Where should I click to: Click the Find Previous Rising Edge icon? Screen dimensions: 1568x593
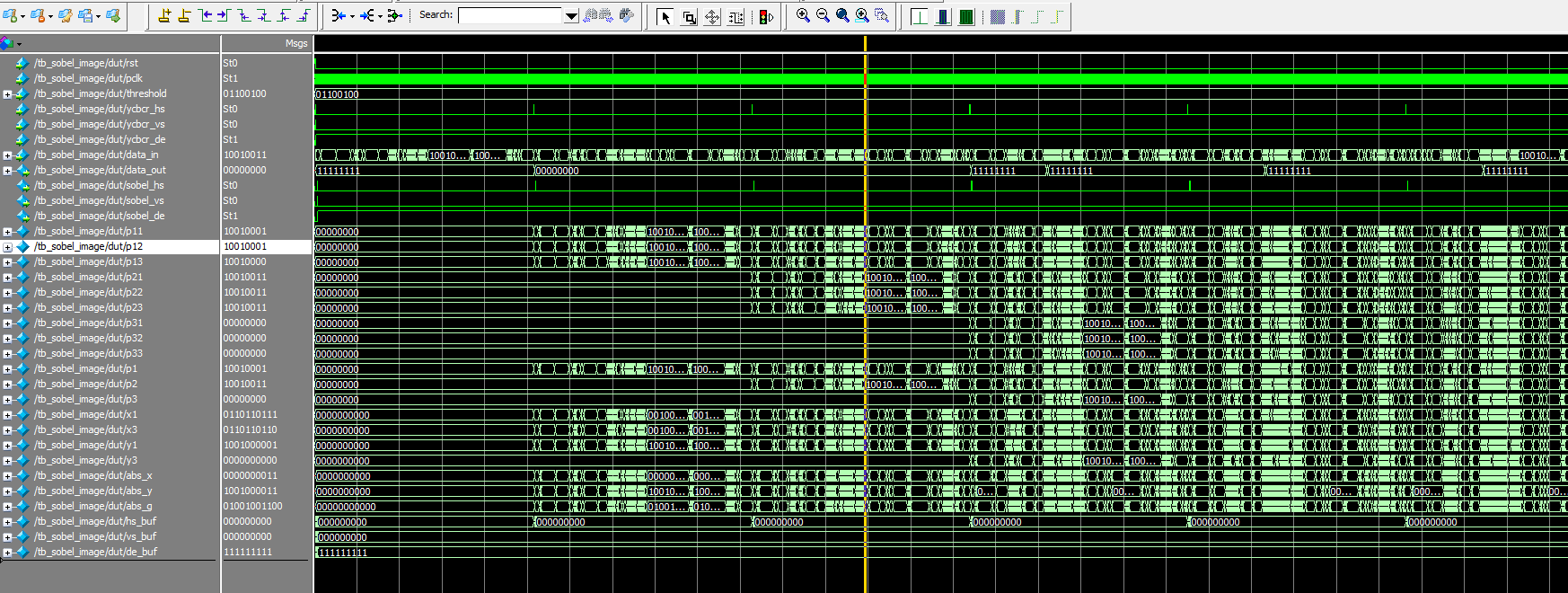284,15
